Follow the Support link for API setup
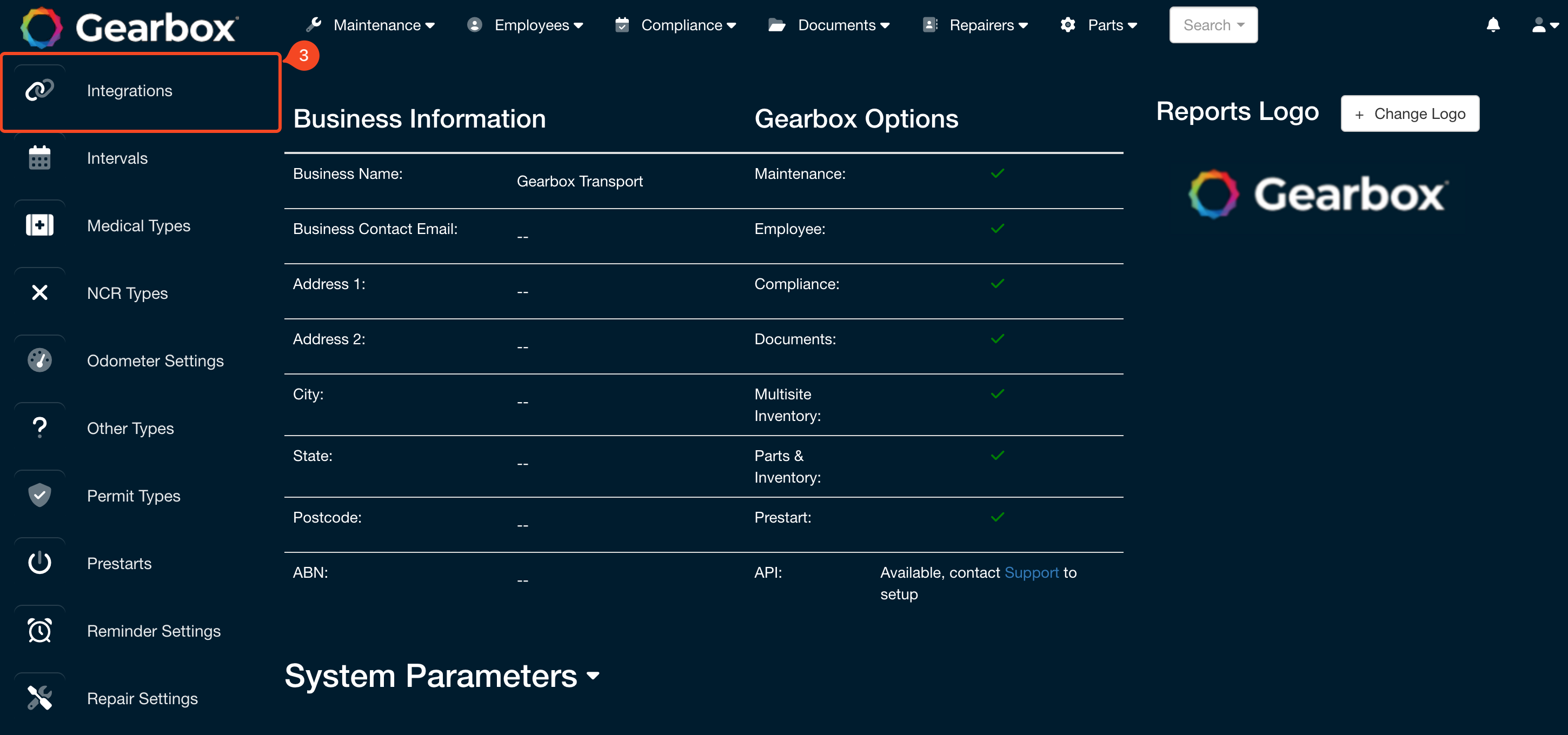The height and width of the screenshot is (735, 1568). point(1031,572)
